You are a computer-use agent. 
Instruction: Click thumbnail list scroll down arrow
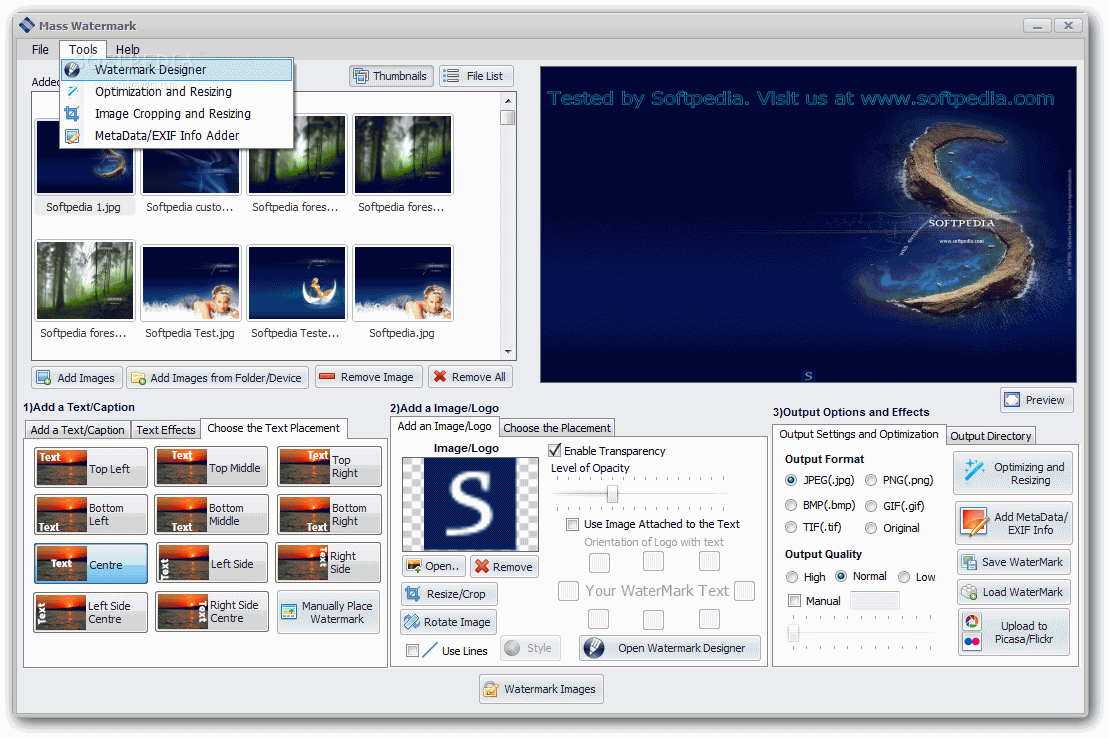(x=508, y=351)
